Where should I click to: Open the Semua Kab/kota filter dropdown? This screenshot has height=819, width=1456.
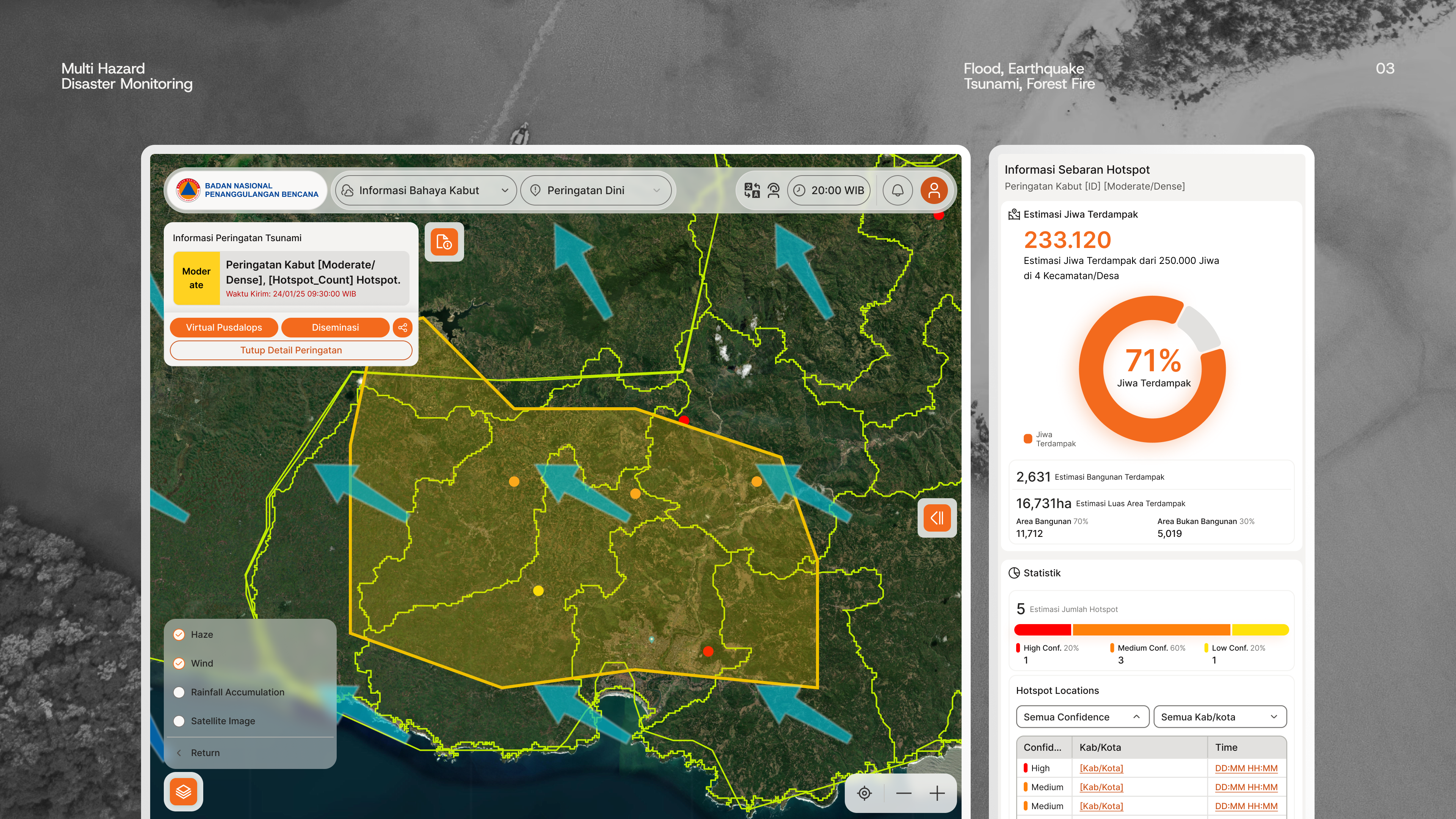tap(1220, 717)
